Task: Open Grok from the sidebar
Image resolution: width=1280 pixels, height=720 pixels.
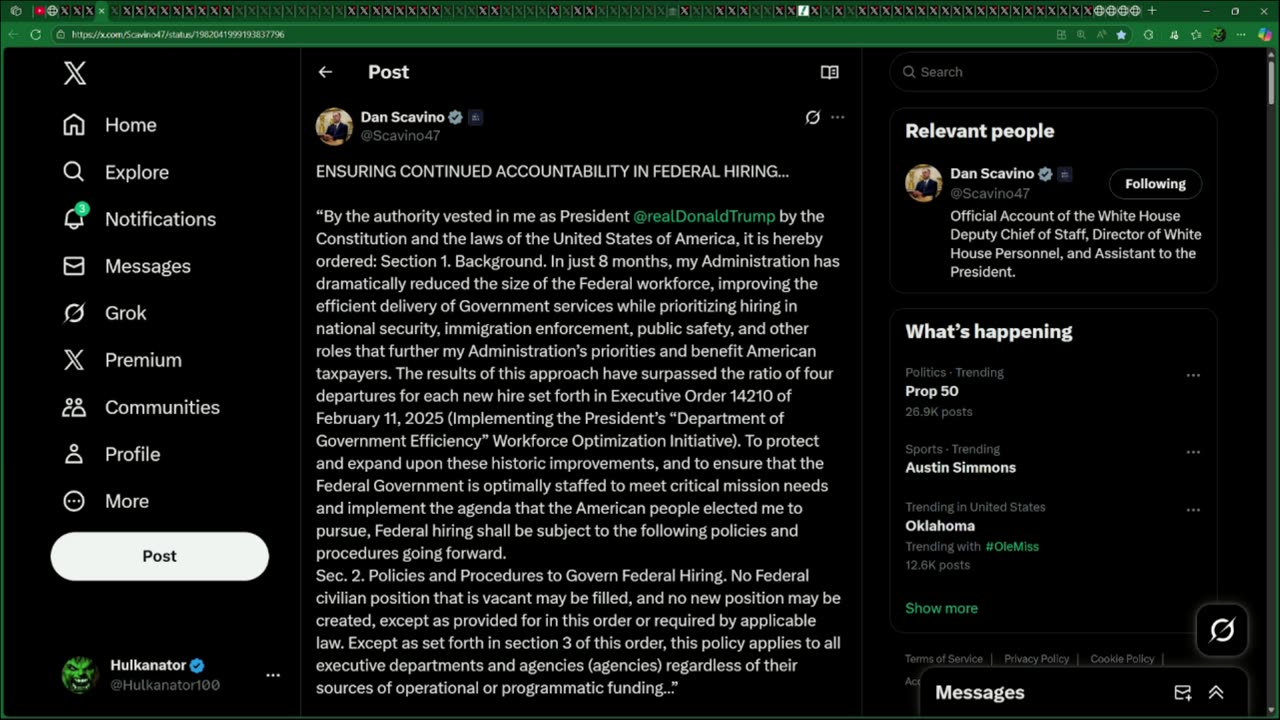Action: [105, 313]
